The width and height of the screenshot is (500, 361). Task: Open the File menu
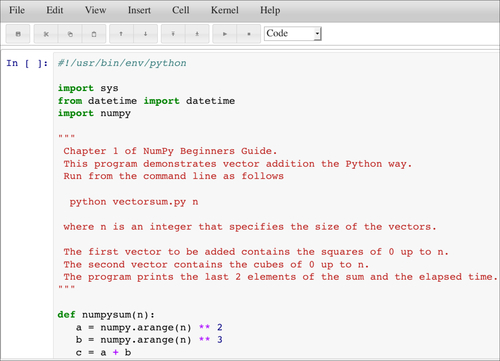17,10
